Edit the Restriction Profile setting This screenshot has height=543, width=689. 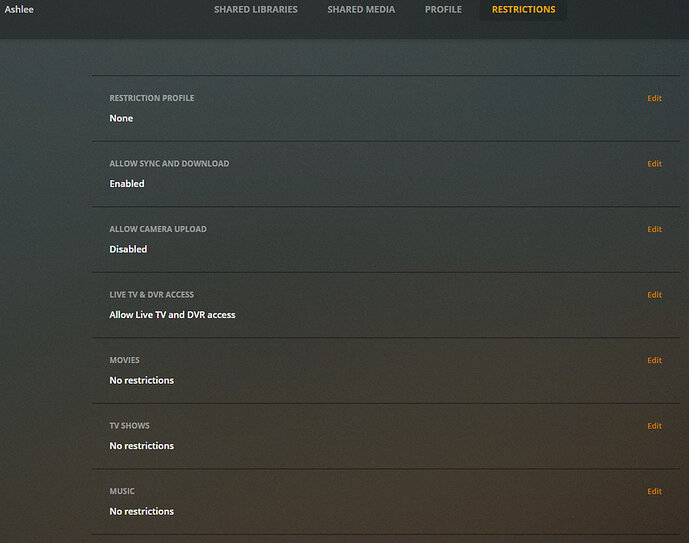coord(654,98)
